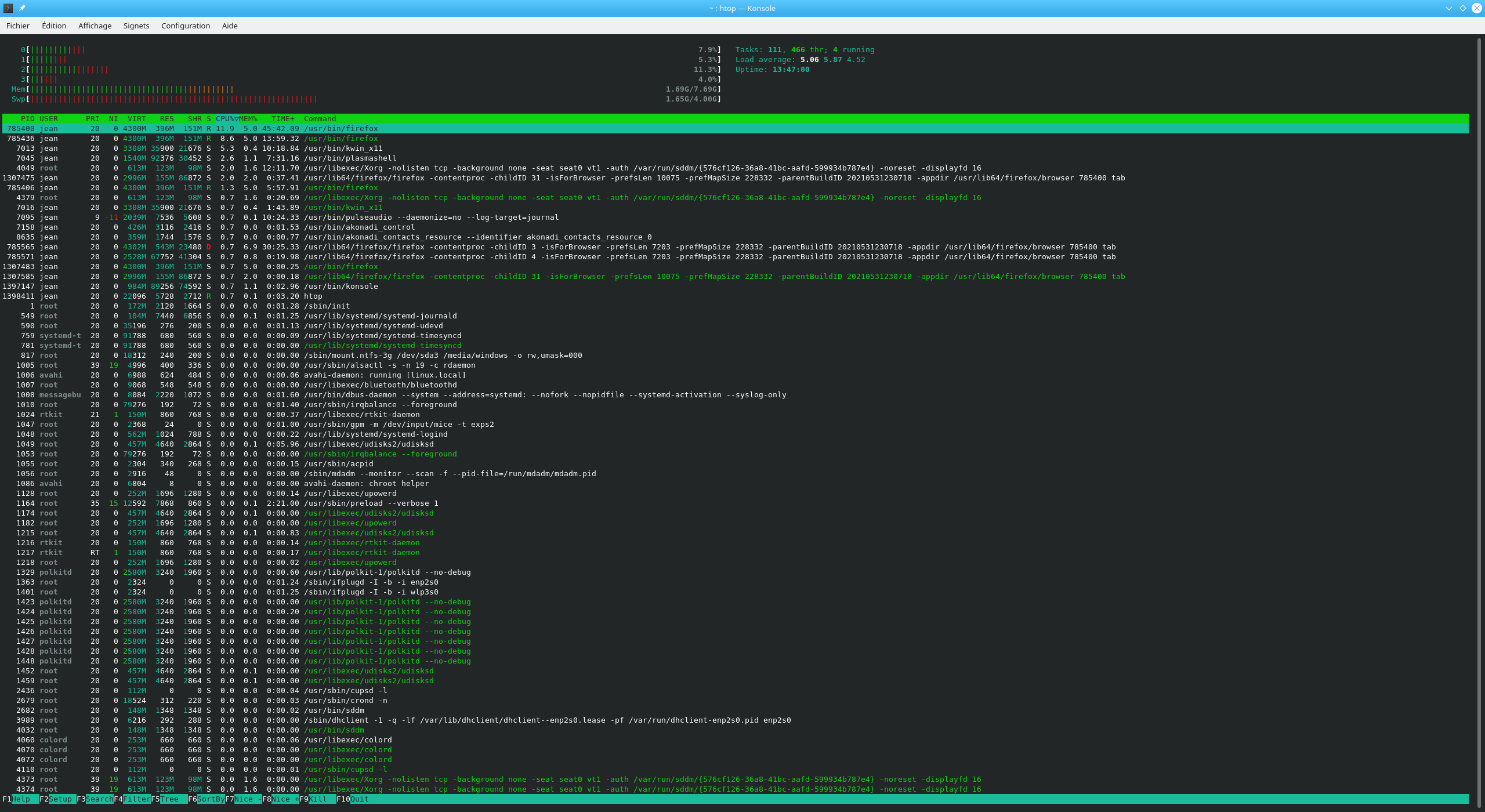Screen dimensions: 1485x812
Task: Sort by the USER column header
Action: [49, 119]
